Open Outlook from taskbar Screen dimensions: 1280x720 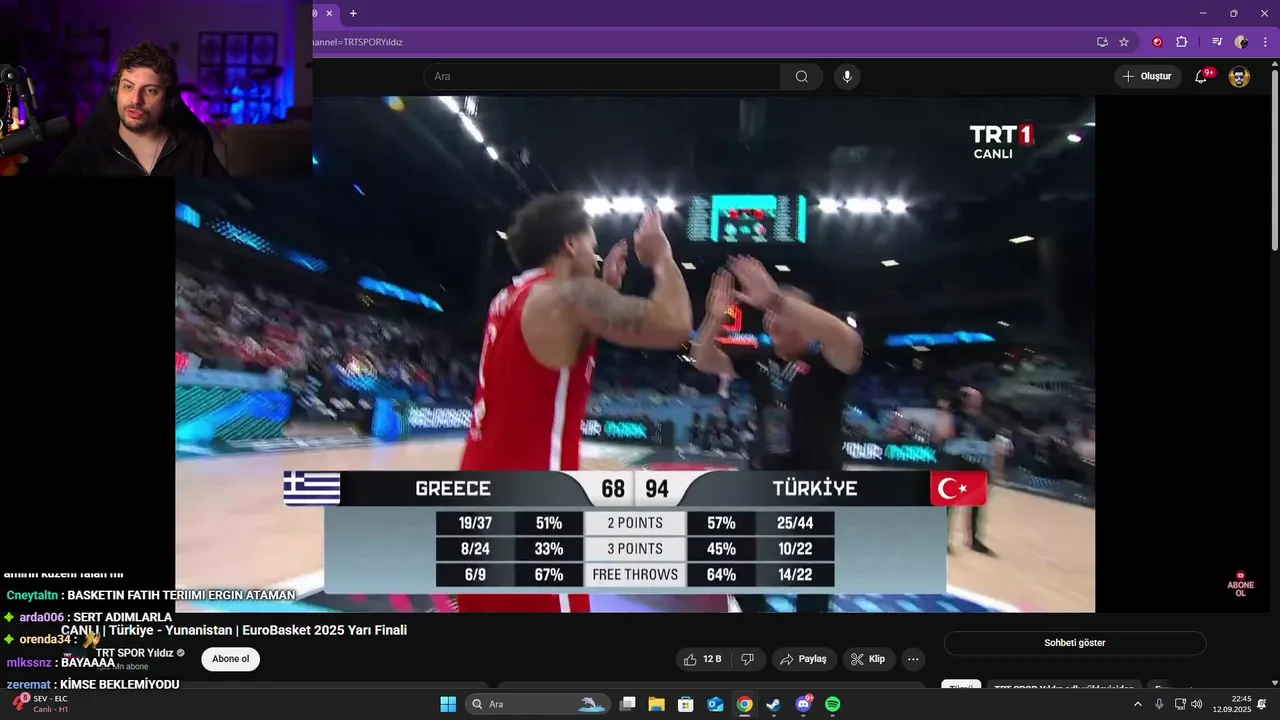click(x=715, y=704)
